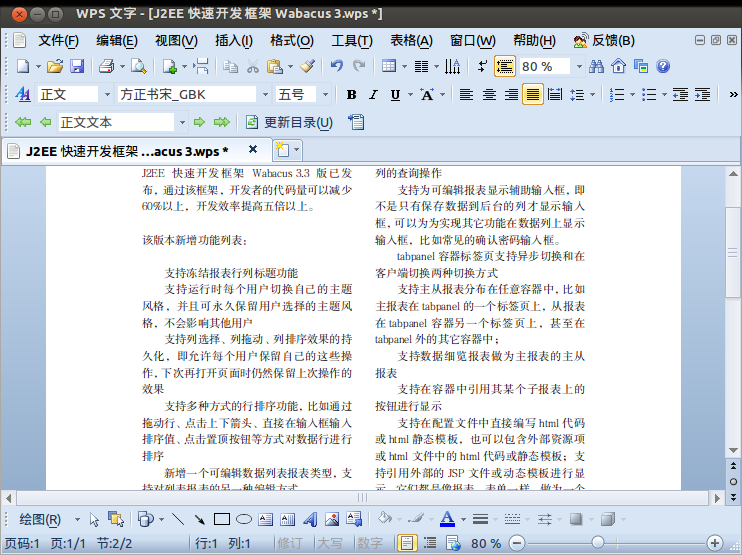Screen dimensions: 742x555
Task: Apply blue font color A swatch
Action: (x=447, y=520)
